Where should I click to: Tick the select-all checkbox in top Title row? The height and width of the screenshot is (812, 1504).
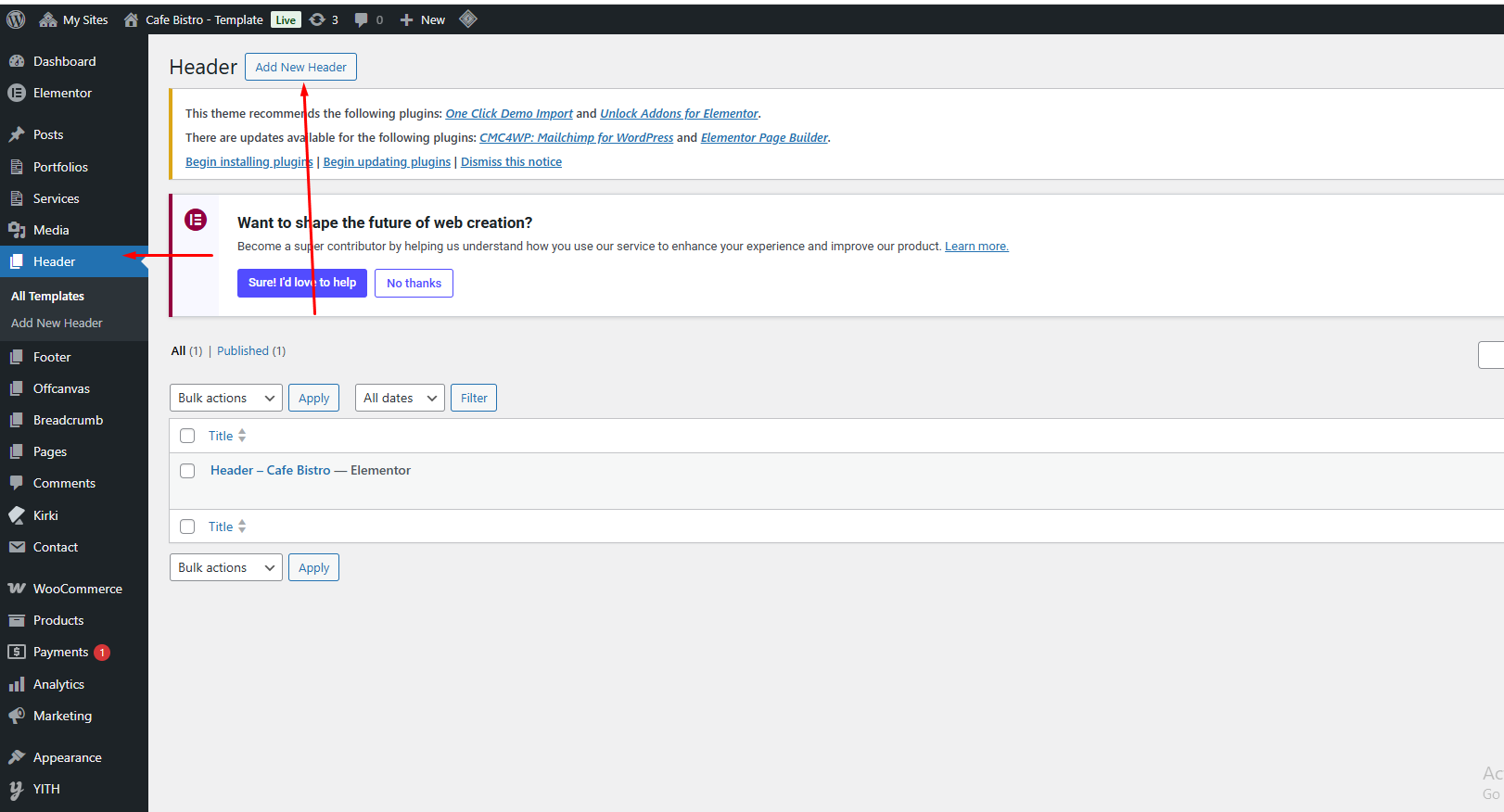[x=187, y=436]
